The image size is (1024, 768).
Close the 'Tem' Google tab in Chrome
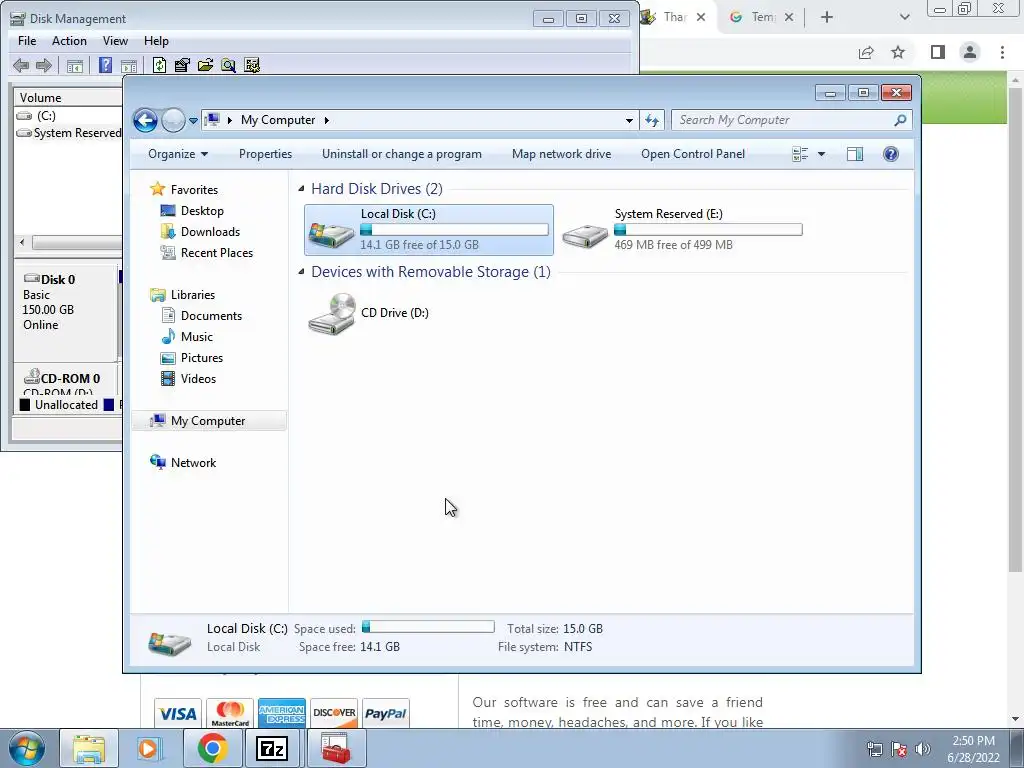[x=789, y=18]
